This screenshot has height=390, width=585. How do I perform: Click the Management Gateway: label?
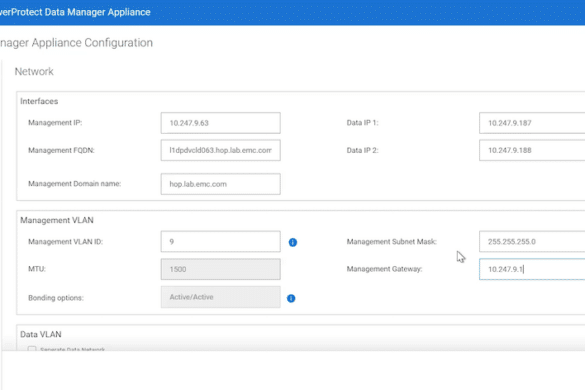point(384,269)
